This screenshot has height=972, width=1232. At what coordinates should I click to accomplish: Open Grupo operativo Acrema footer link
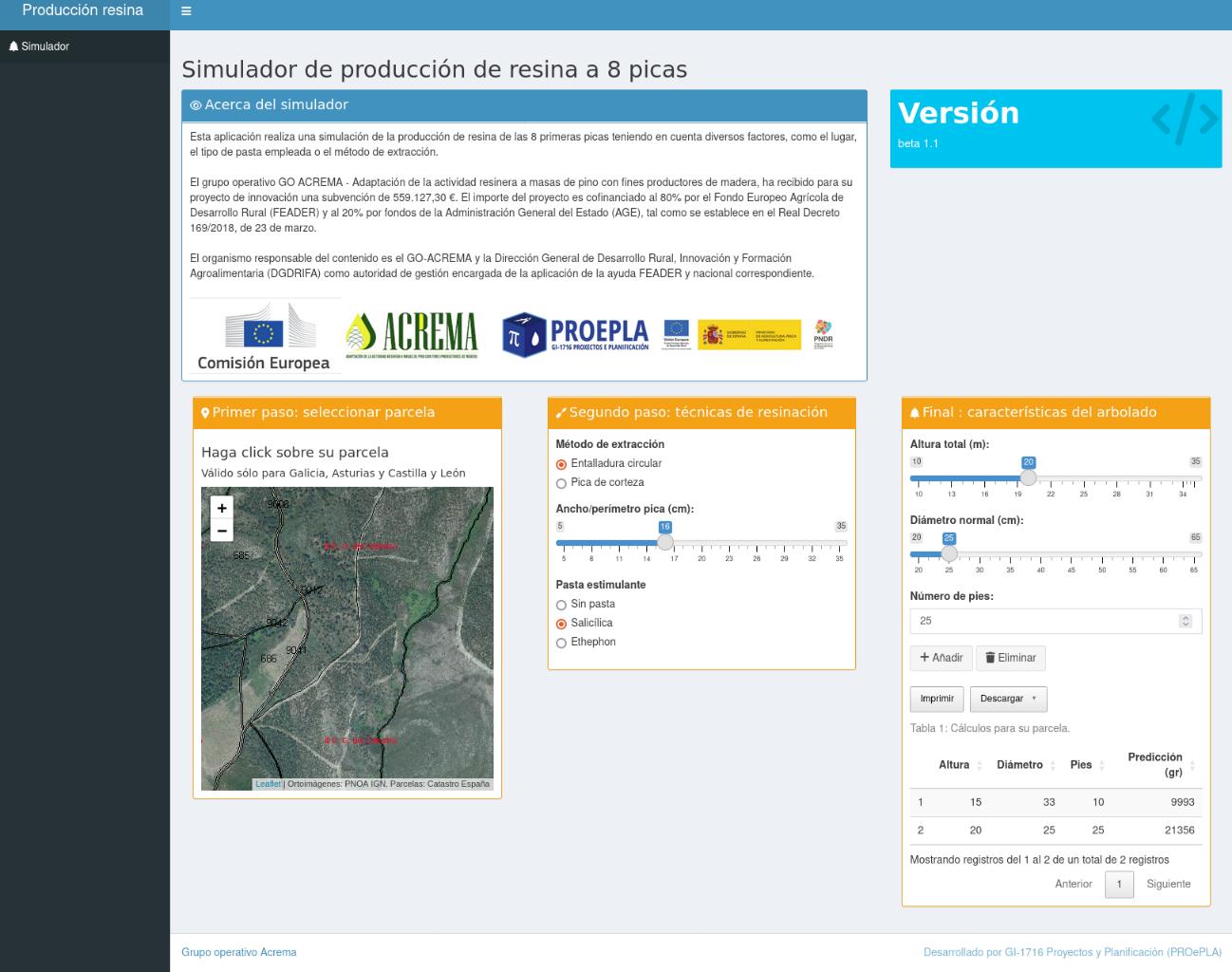(239, 952)
